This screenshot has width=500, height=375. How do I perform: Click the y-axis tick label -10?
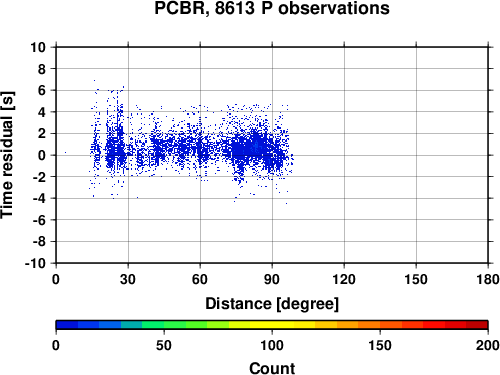point(35,263)
